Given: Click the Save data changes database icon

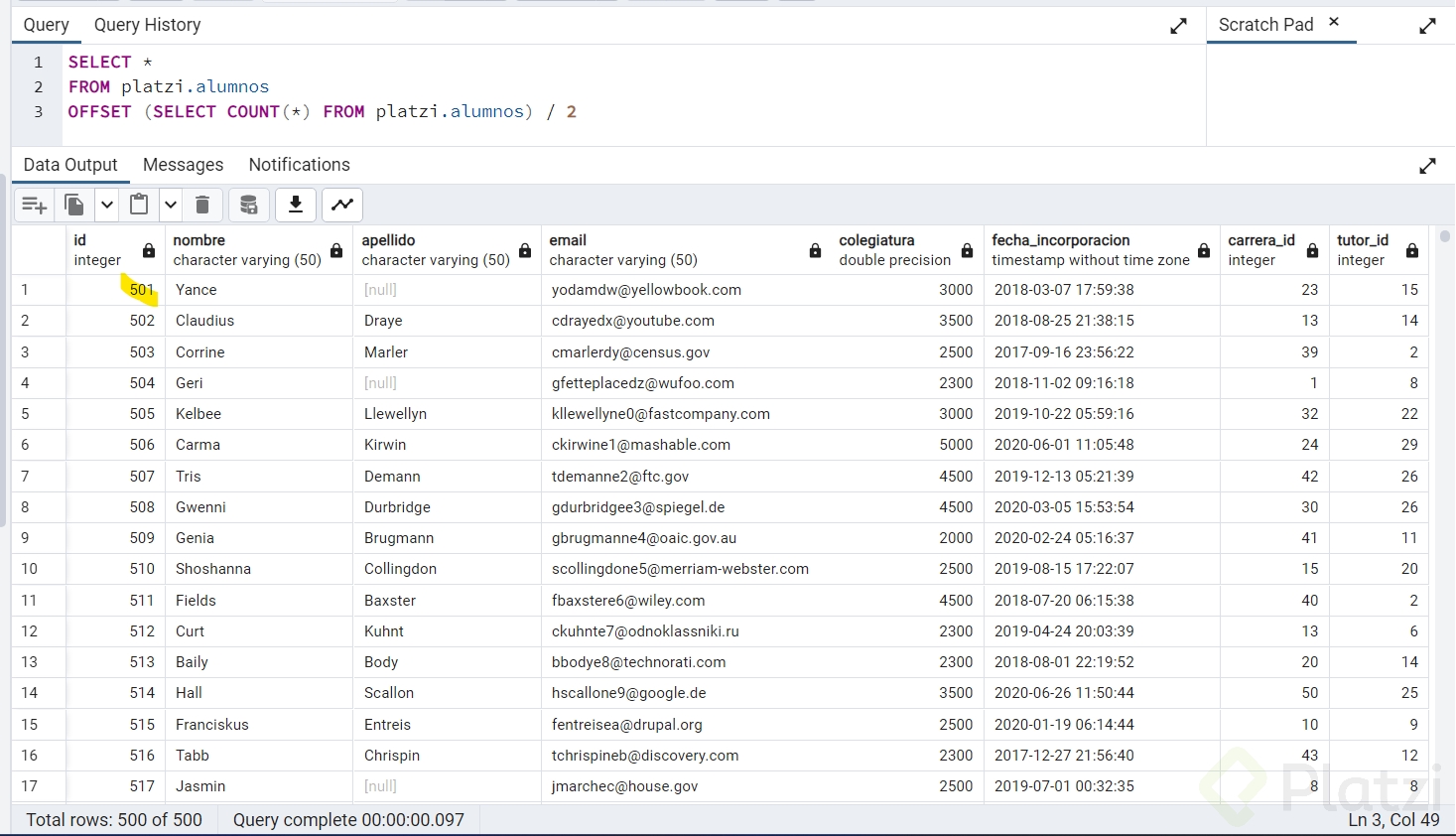Looking at the screenshot, I should point(249,205).
